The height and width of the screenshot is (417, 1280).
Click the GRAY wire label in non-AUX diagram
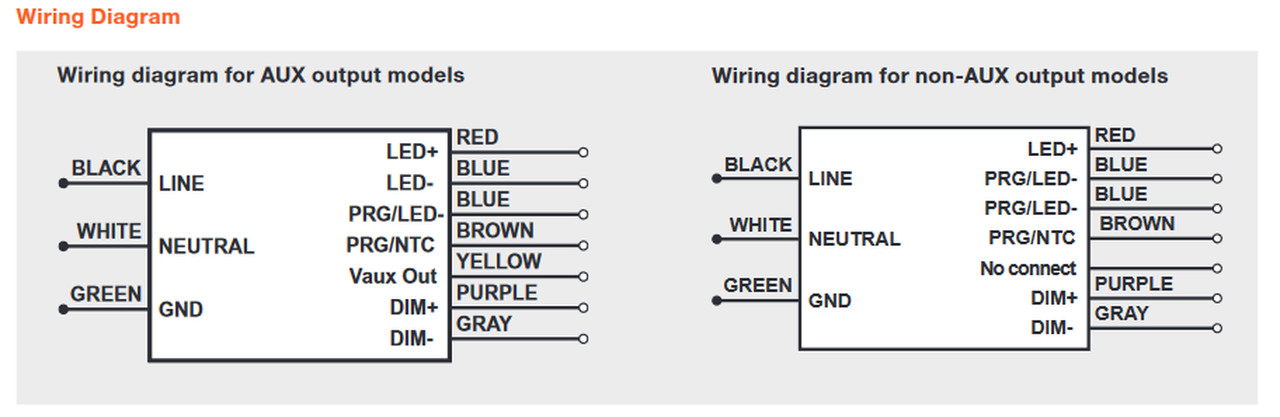click(x=1122, y=313)
